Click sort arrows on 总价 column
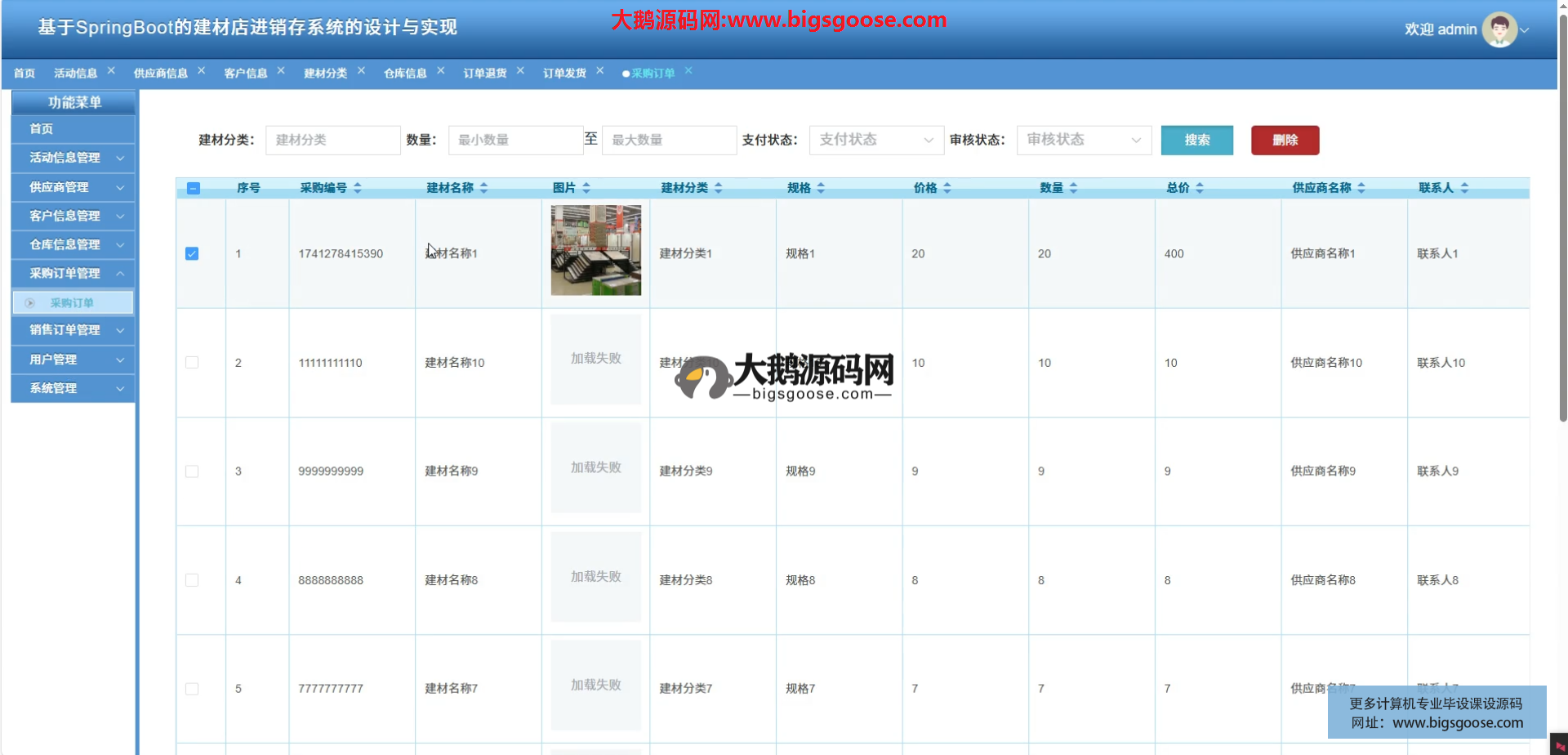1568x755 pixels. [x=1200, y=188]
